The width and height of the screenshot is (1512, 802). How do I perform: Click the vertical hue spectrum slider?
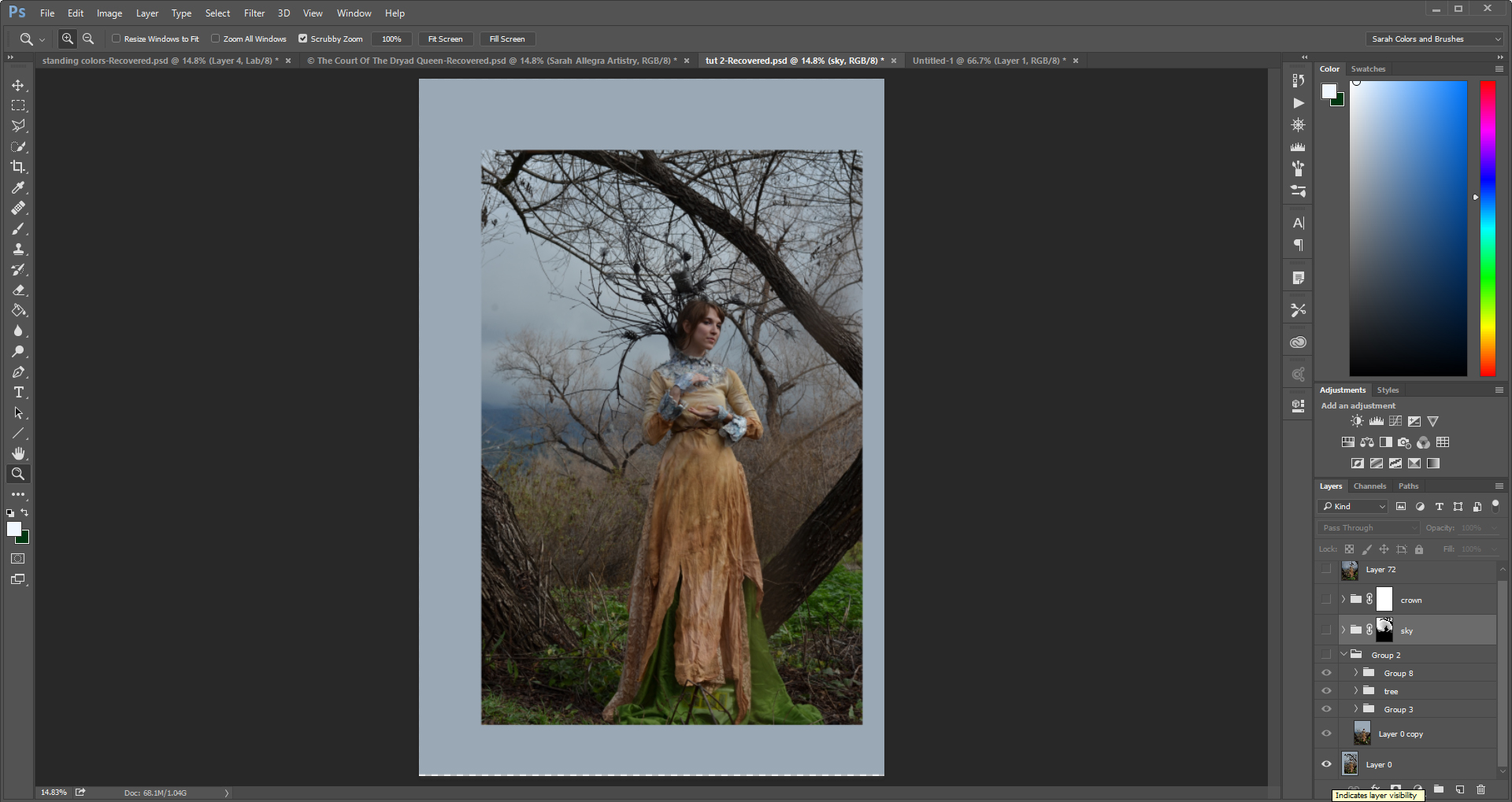pyautogui.click(x=1488, y=228)
